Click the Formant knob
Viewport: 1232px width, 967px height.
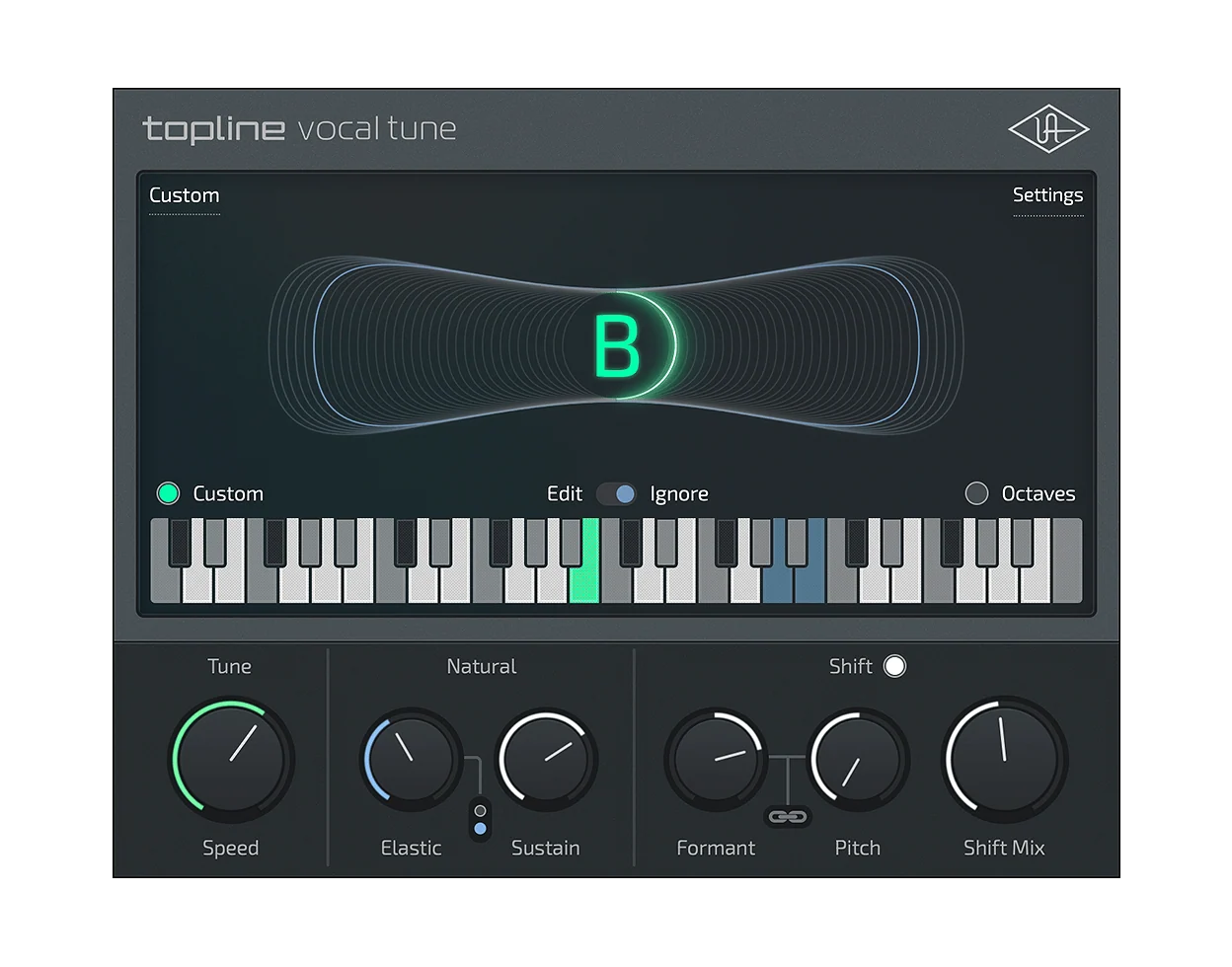[717, 759]
